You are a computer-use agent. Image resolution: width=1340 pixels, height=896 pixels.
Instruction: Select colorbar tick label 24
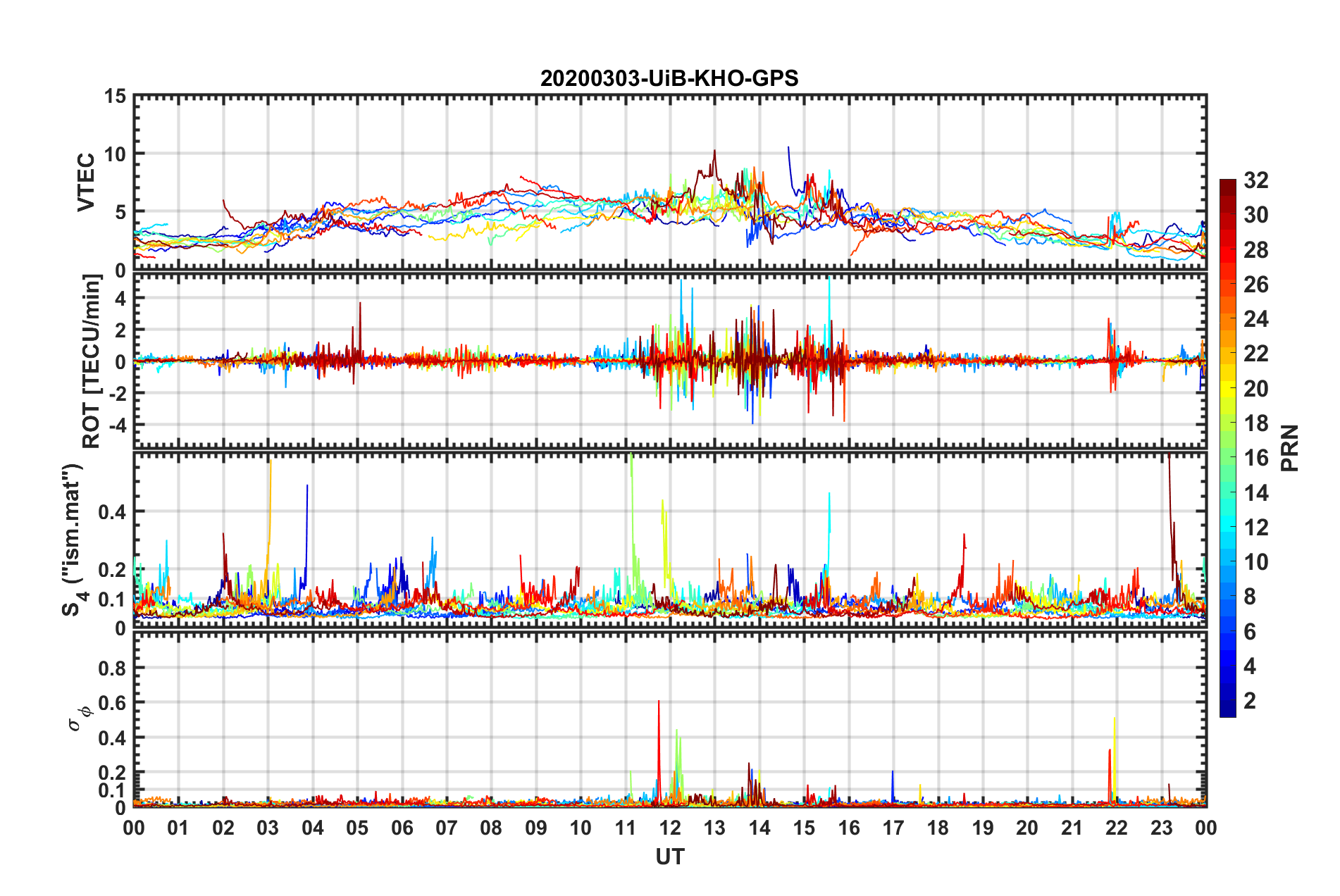[x=1255, y=319]
